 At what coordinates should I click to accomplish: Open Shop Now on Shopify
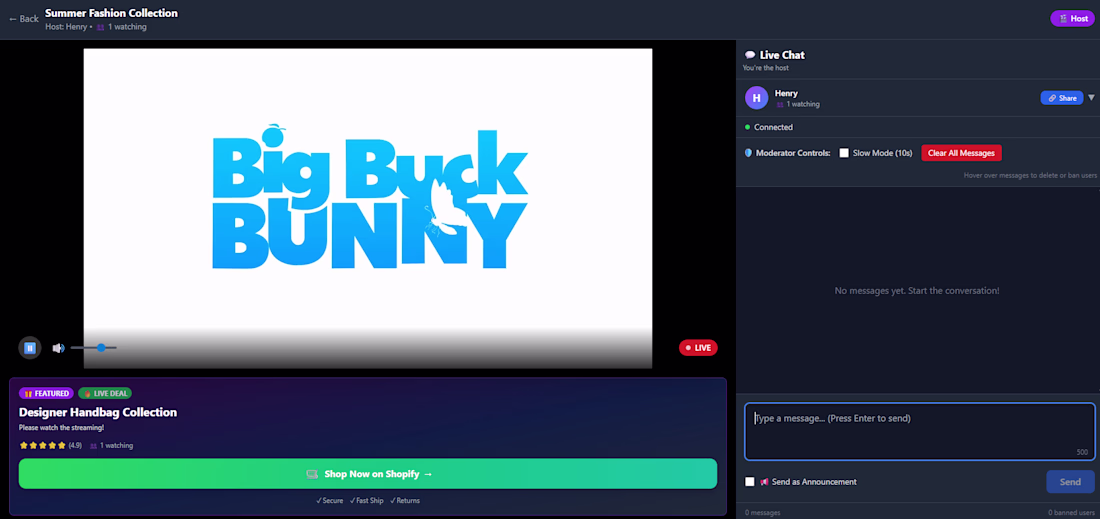tap(368, 473)
